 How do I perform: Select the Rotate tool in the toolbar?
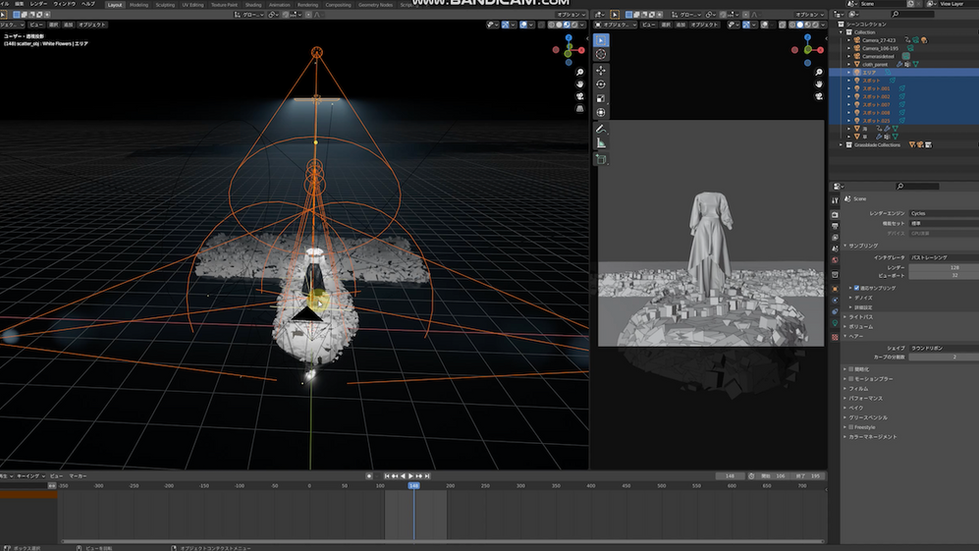pos(601,85)
